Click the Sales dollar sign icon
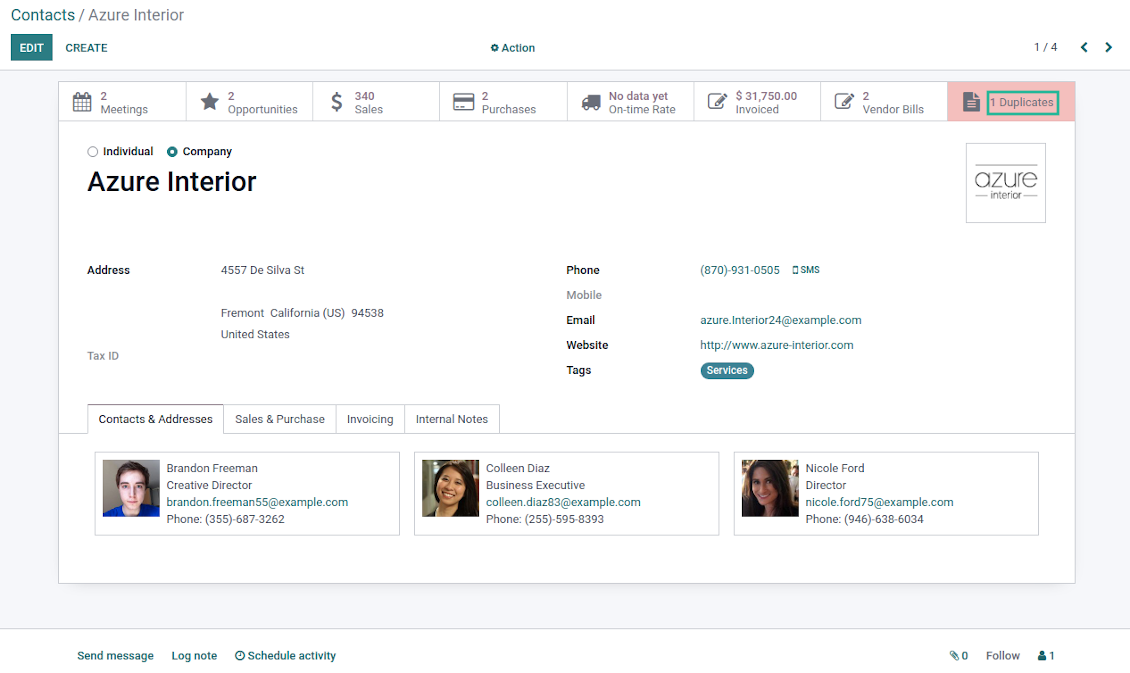The height and width of the screenshot is (673, 1130). (x=337, y=102)
